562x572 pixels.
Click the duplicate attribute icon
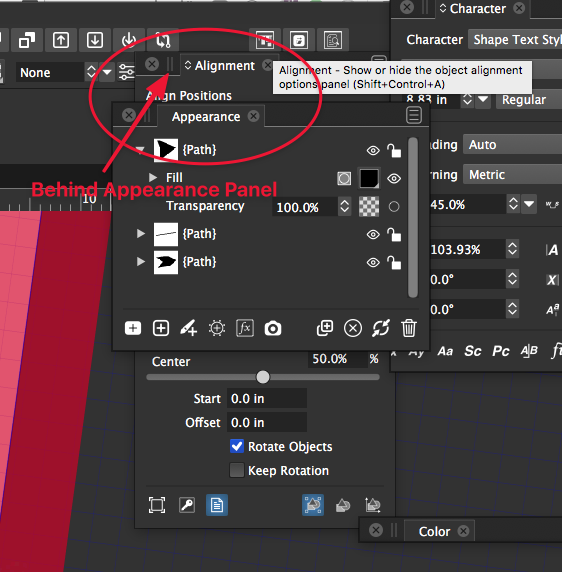(325, 328)
